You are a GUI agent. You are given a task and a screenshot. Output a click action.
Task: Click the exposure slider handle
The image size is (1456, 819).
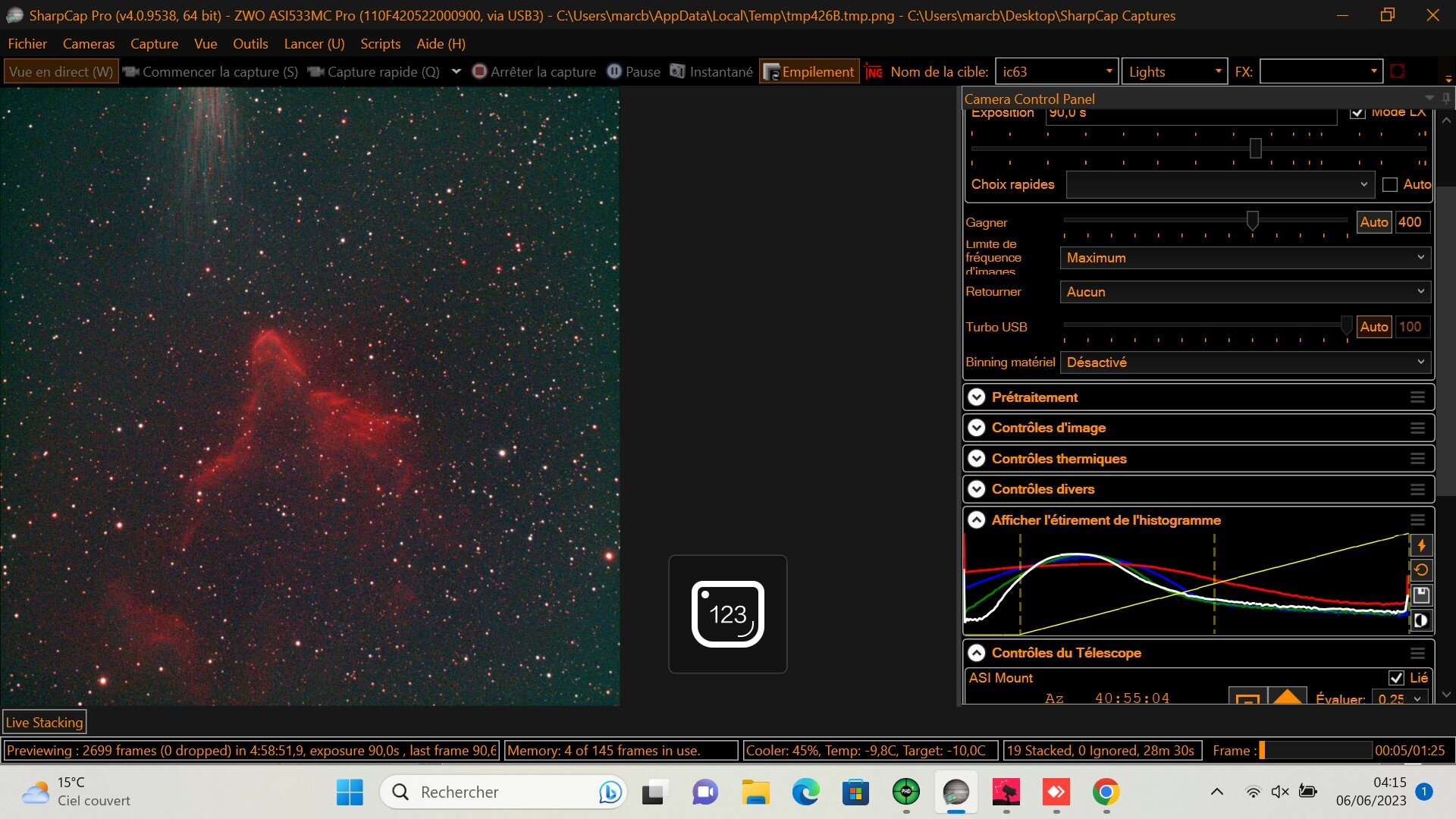pos(1255,149)
